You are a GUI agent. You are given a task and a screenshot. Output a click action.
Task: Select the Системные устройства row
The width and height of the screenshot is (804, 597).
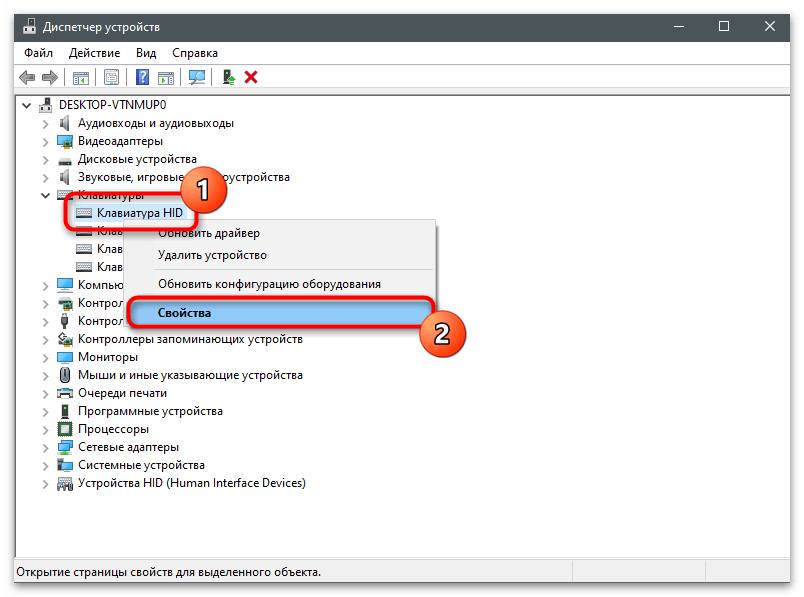click(141, 465)
